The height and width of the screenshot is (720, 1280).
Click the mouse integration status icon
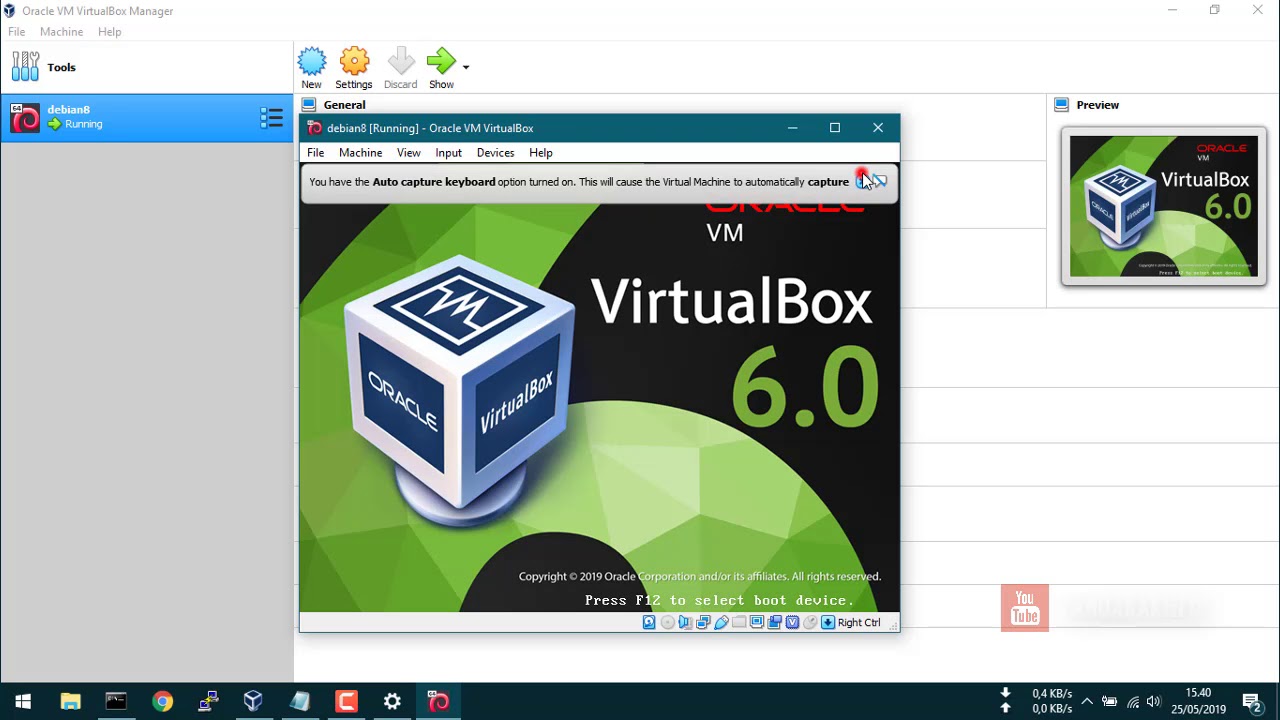coord(811,622)
